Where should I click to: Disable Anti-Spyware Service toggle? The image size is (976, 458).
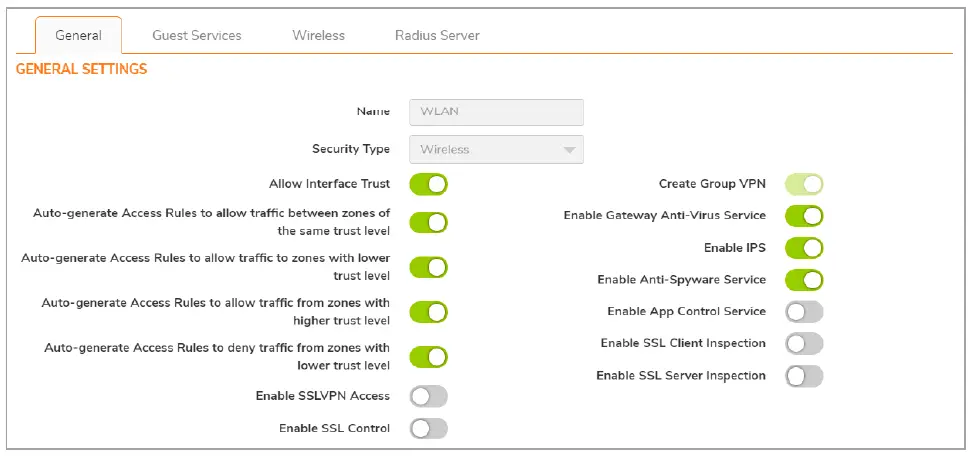tap(804, 280)
